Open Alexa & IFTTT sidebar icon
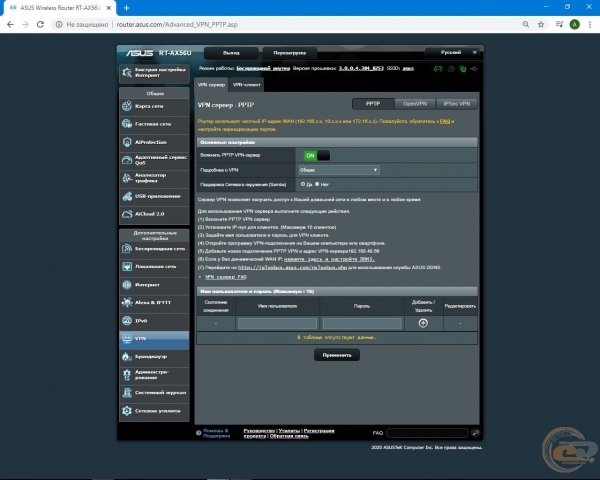The height and width of the screenshot is (480, 600). pos(127,302)
